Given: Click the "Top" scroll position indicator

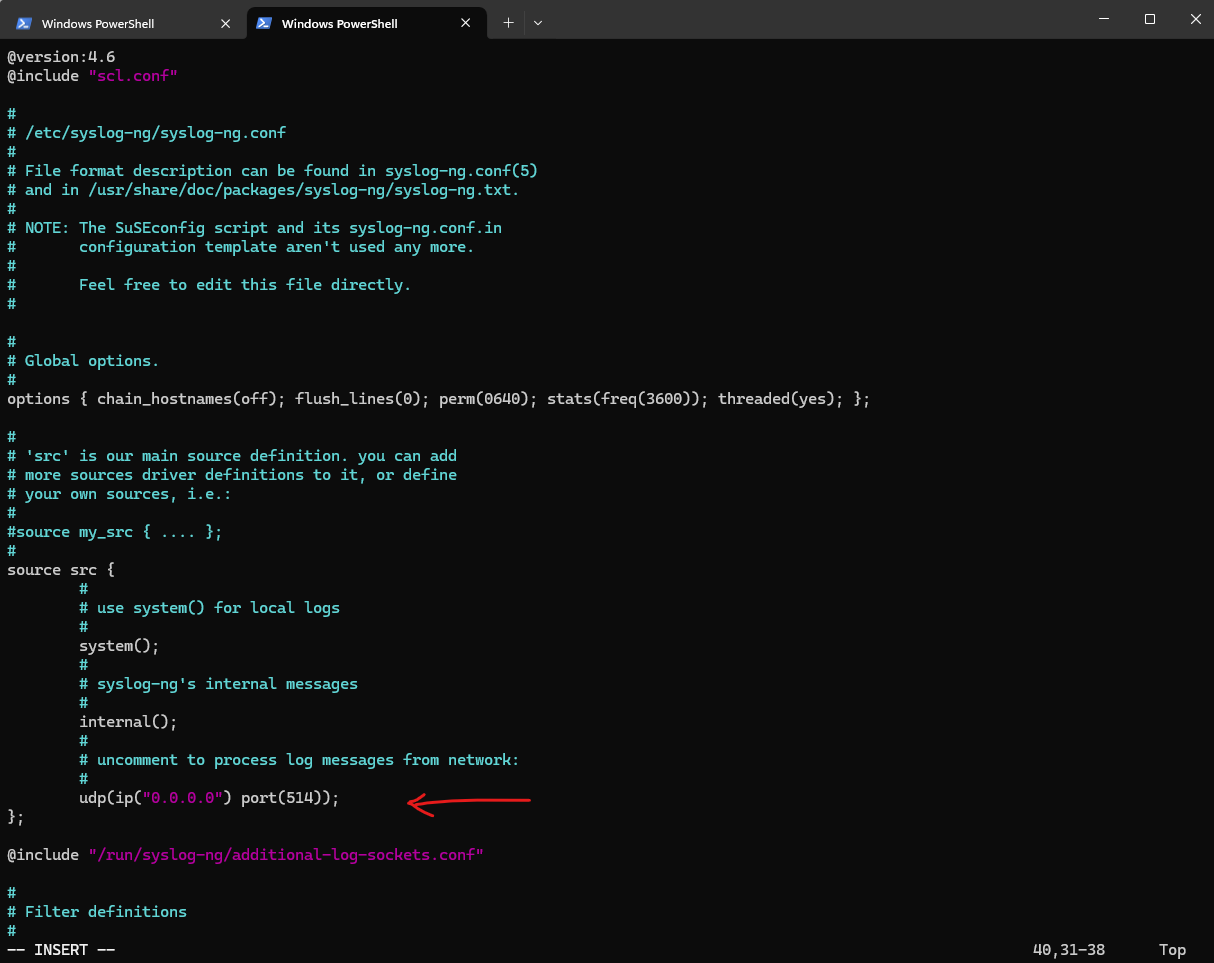Looking at the screenshot, I should click(1173, 950).
